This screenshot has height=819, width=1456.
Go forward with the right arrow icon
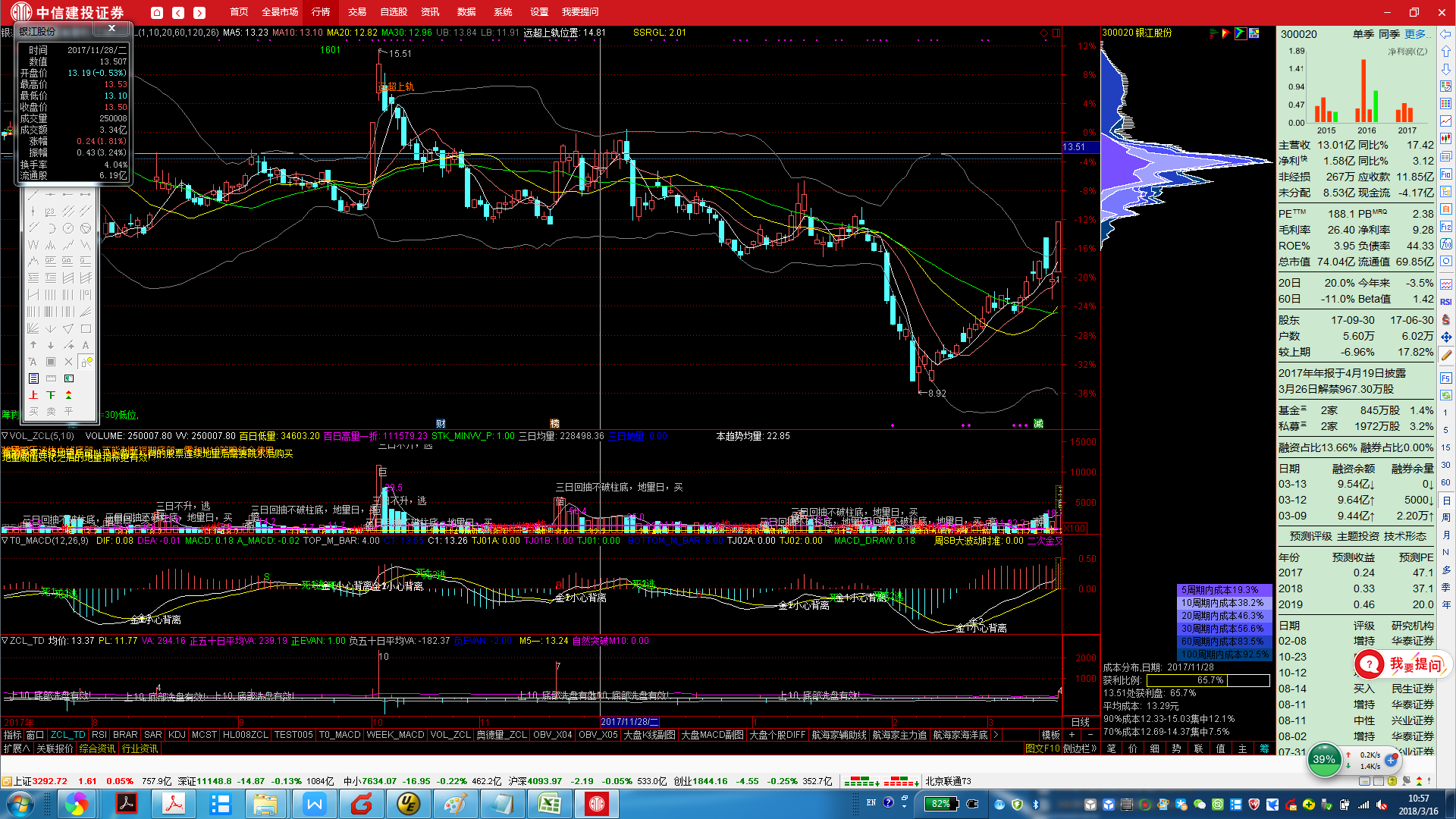(x=199, y=12)
